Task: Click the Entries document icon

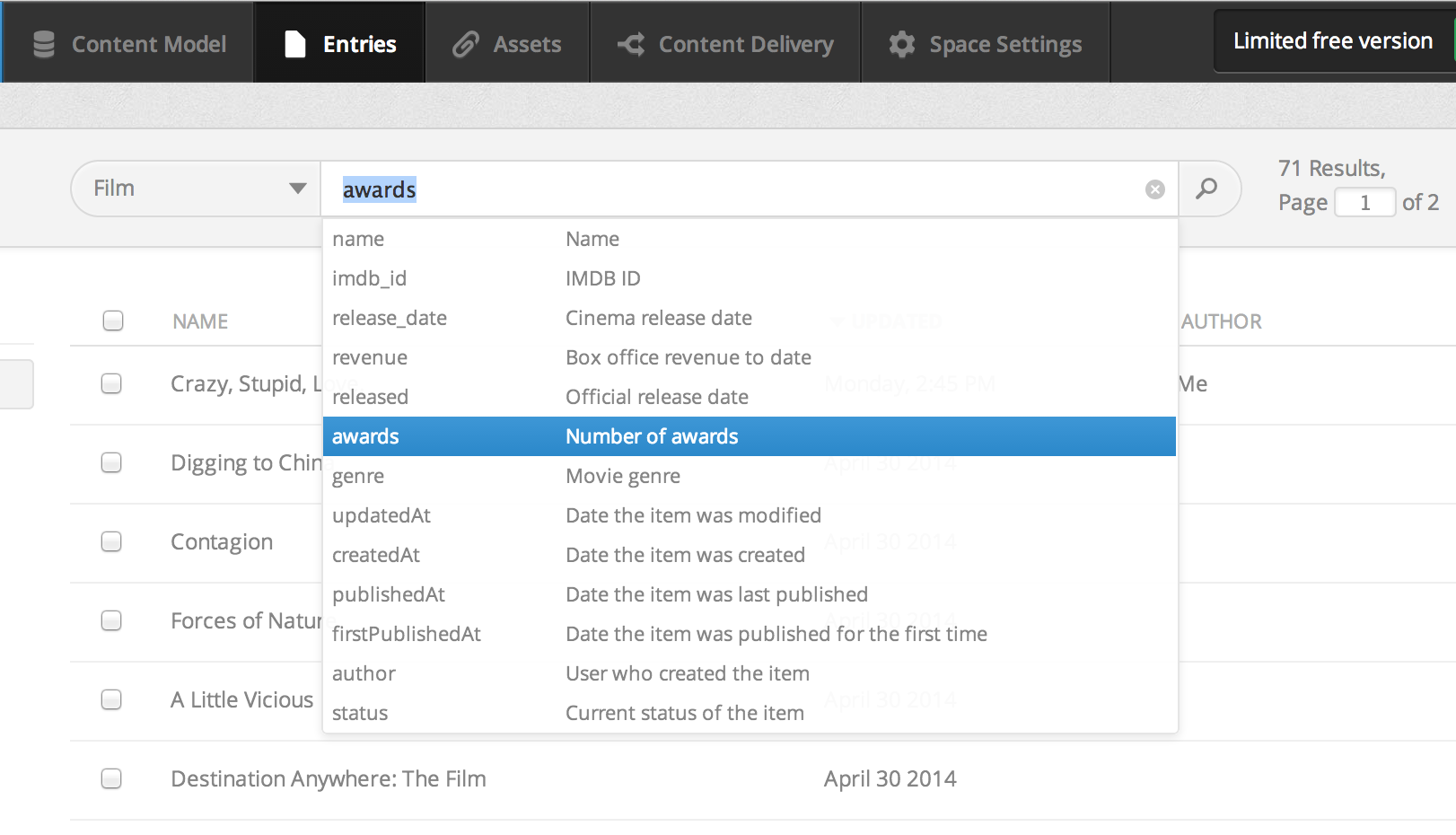Action: [x=294, y=44]
